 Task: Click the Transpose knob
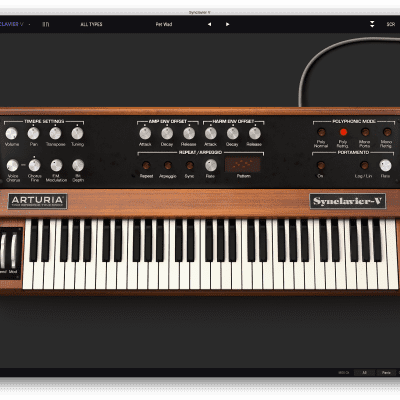click(55, 133)
